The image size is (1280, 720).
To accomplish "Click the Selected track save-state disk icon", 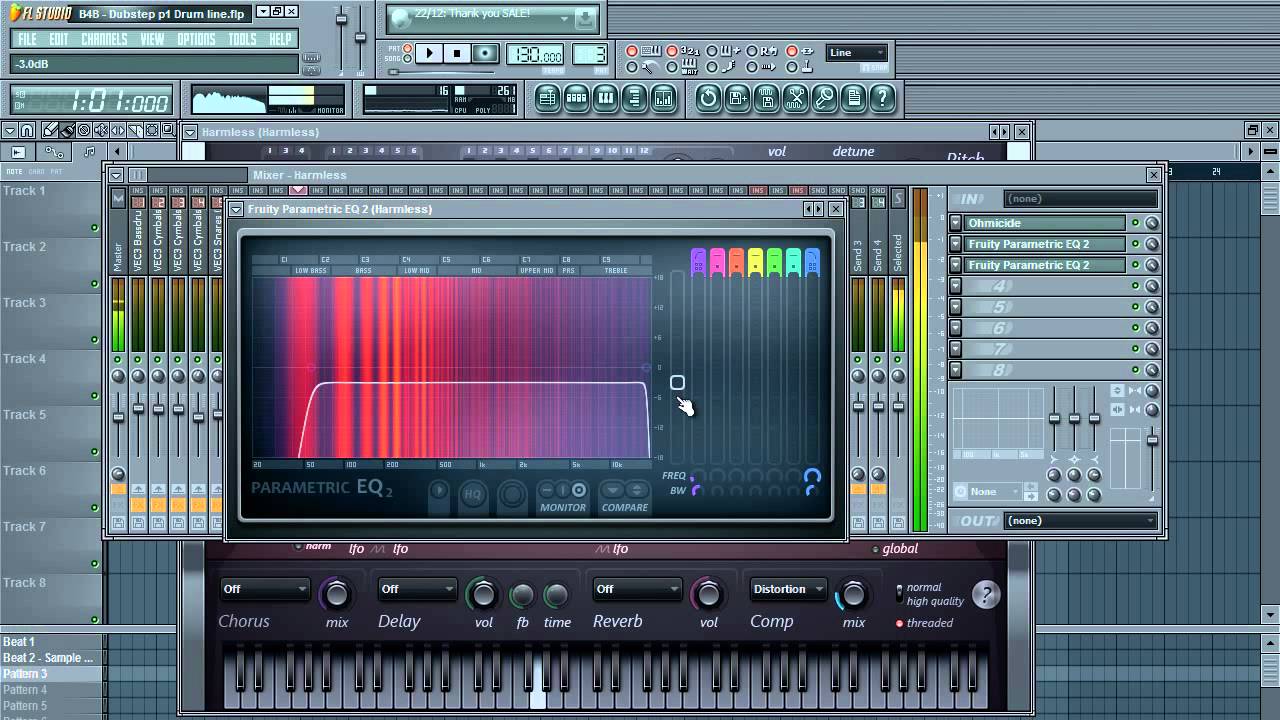I will [x=897, y=523].
